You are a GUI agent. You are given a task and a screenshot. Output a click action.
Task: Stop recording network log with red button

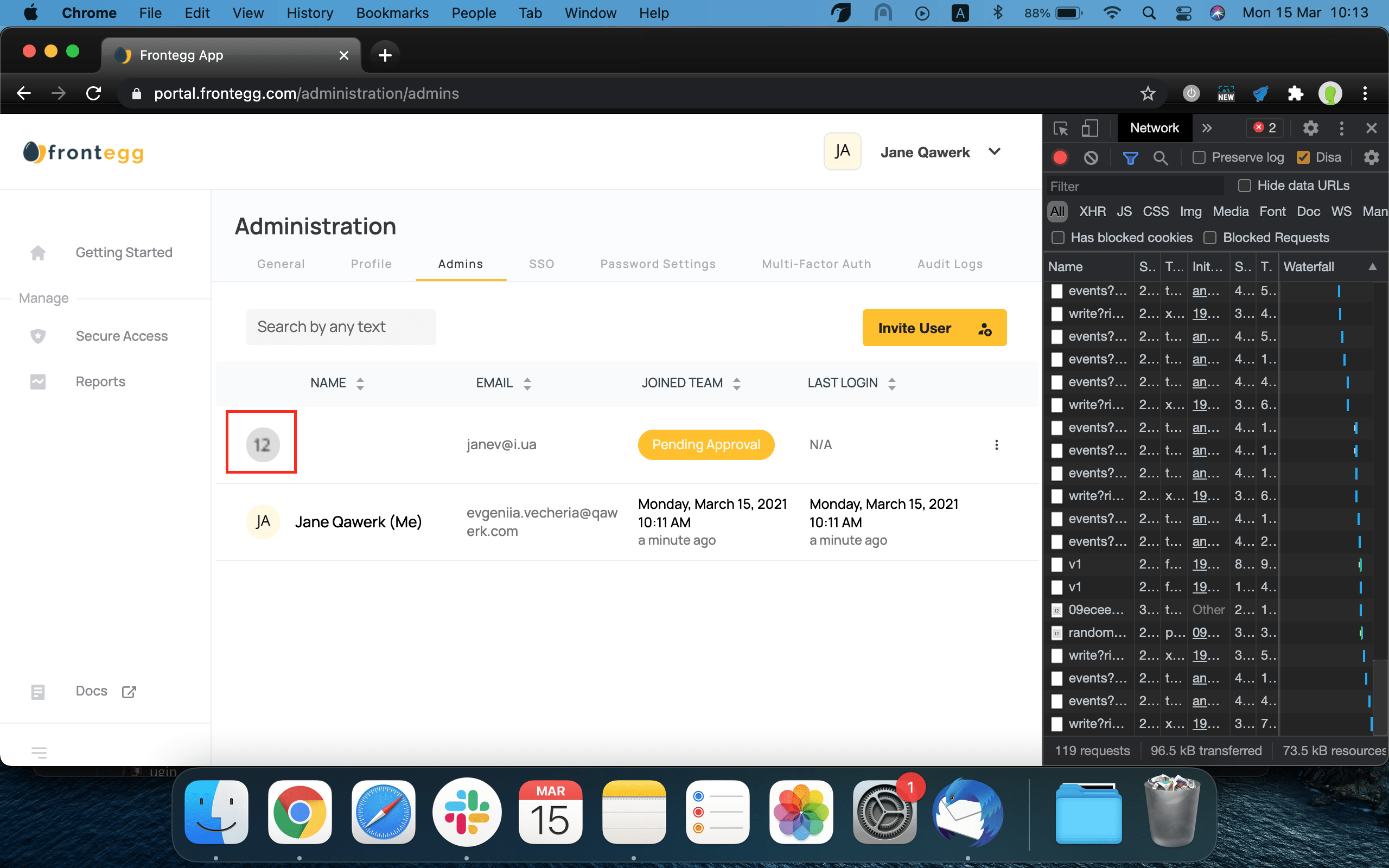click(x=1060, y=157)
